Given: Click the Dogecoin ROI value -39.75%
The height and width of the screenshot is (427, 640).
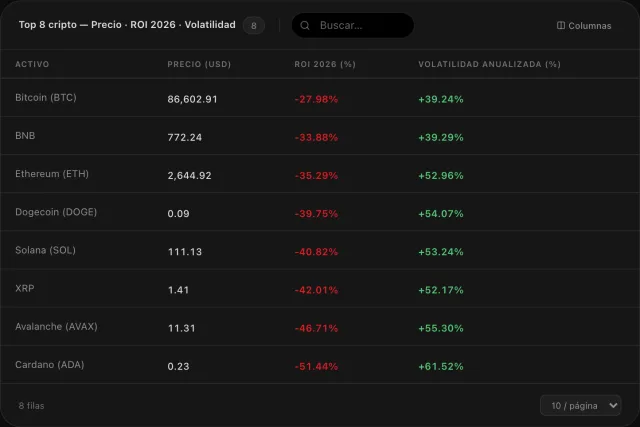Looking at the screenshot, I should coord(316,214).
